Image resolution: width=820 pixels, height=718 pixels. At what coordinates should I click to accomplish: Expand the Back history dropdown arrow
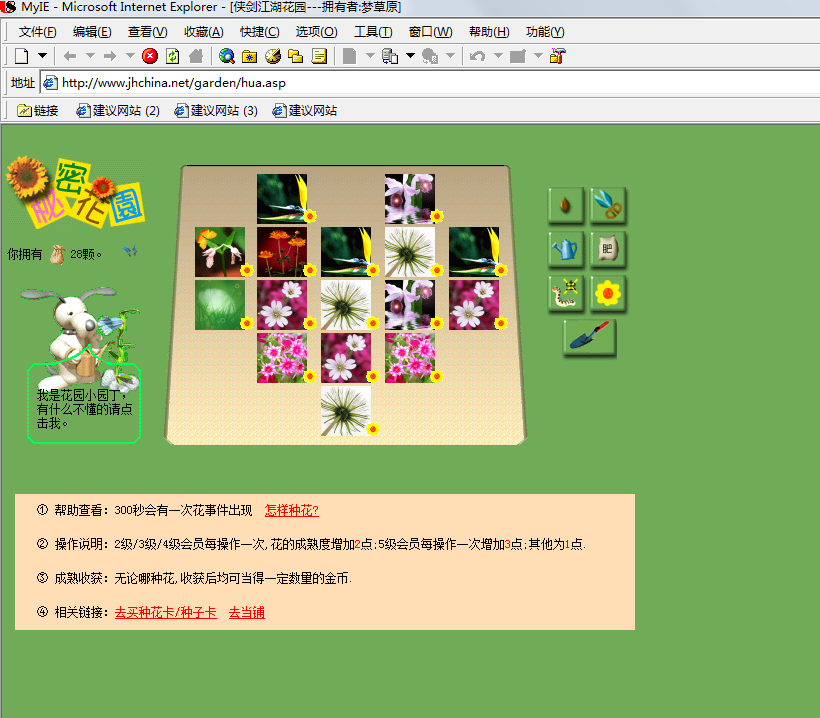click(x=90, y=55)
